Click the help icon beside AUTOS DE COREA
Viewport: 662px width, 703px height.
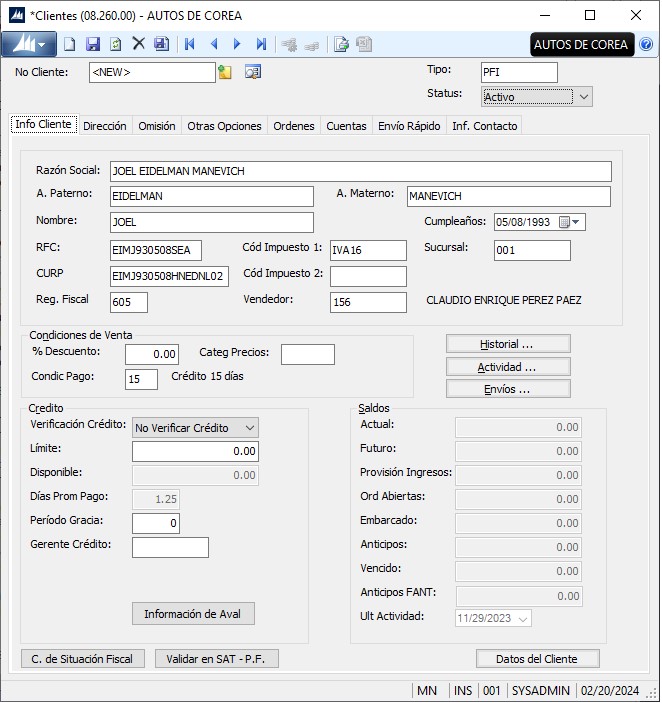646,45
